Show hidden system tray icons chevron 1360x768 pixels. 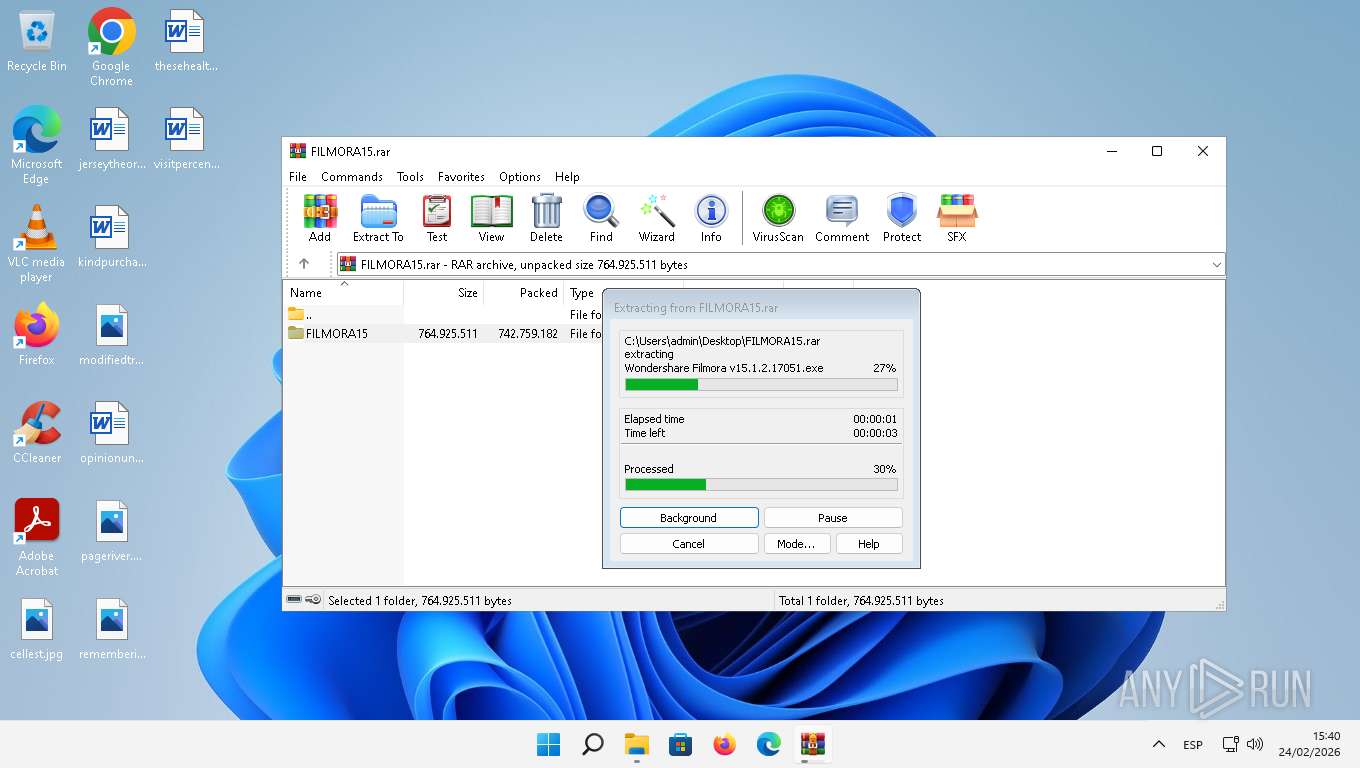click(1158, 744)
